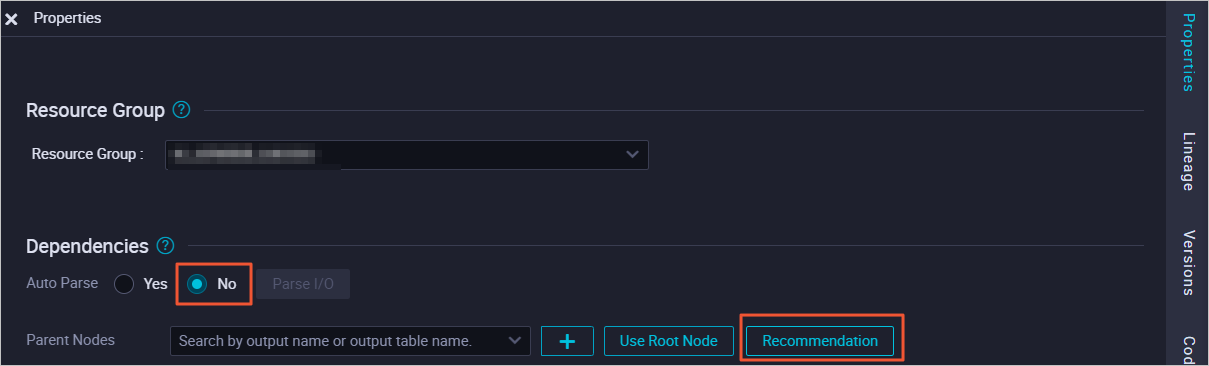Click the Recommendation button
The image size is (1209, 366).
pos(820,341)
